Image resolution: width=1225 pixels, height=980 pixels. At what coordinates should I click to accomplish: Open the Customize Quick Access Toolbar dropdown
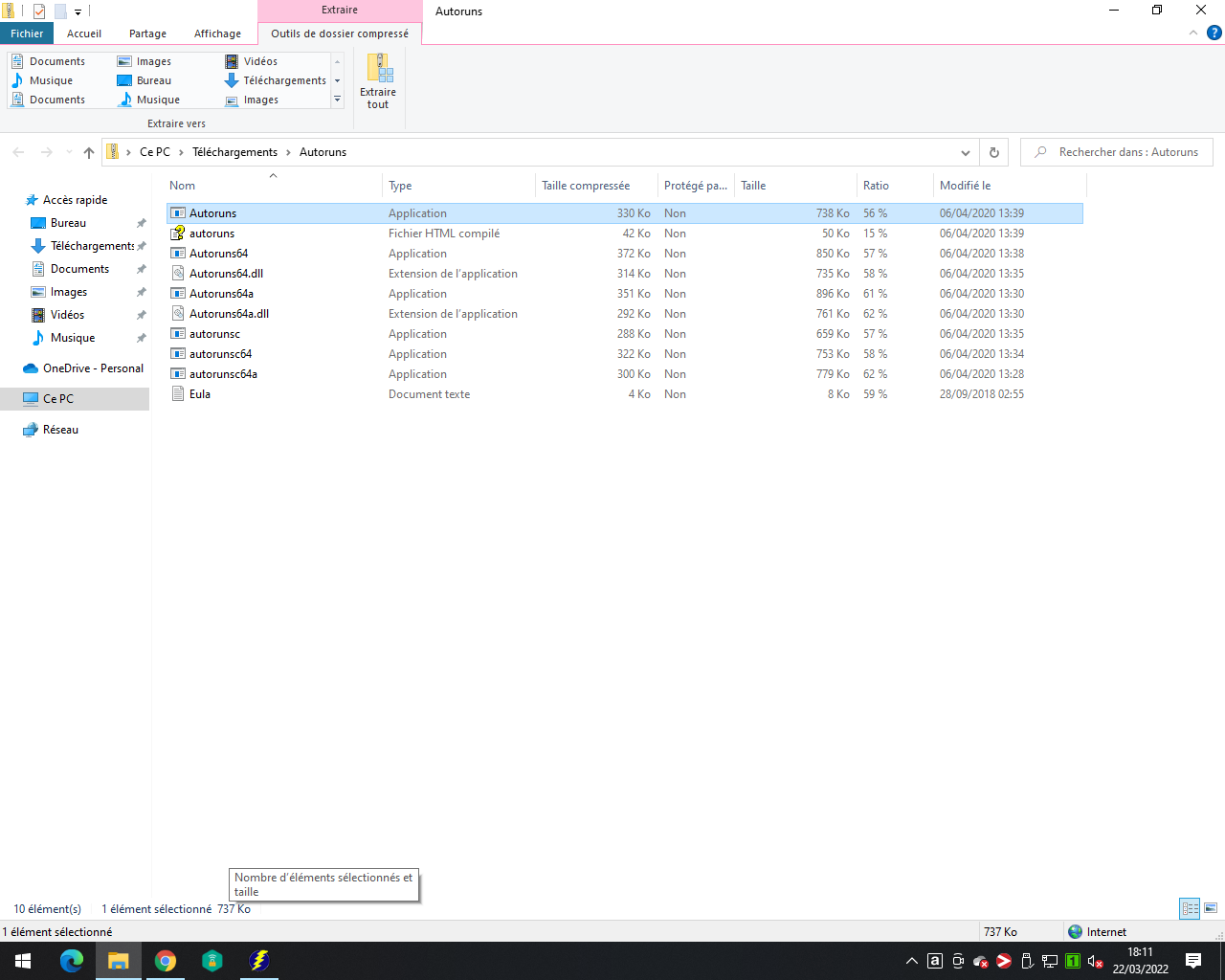pos(78,12)
